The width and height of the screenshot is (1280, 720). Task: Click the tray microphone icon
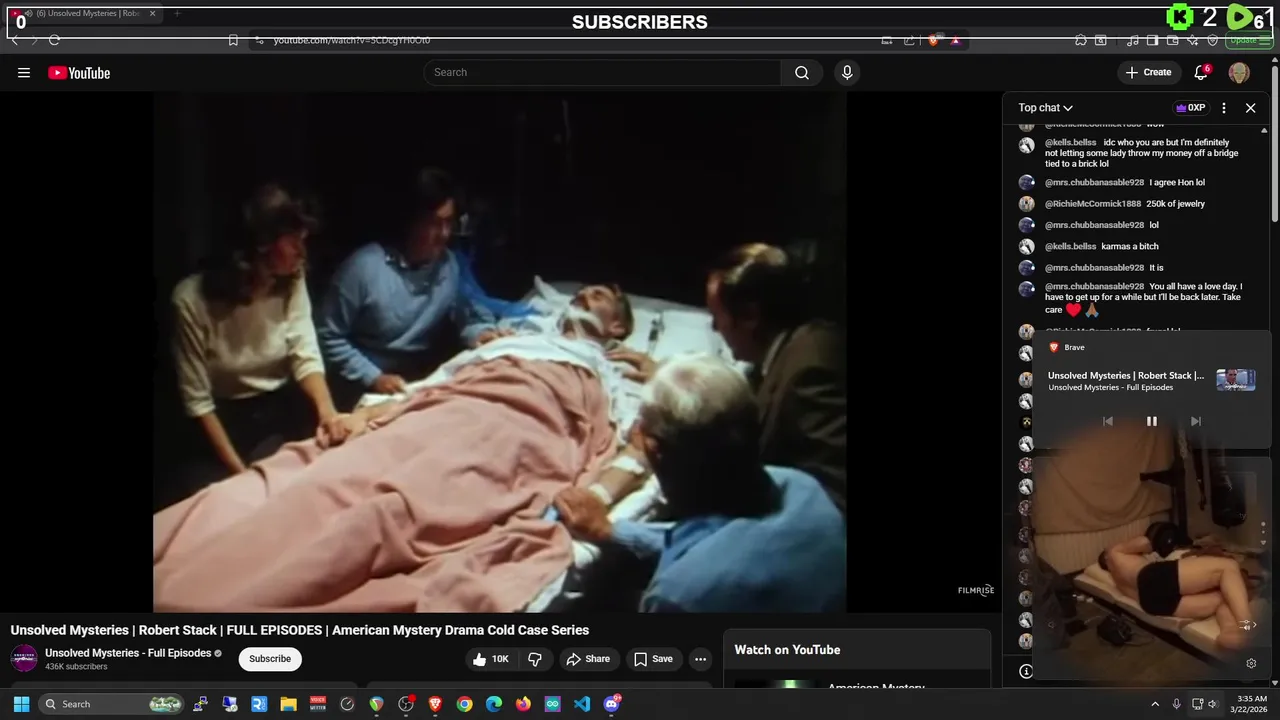point(1176,704)
